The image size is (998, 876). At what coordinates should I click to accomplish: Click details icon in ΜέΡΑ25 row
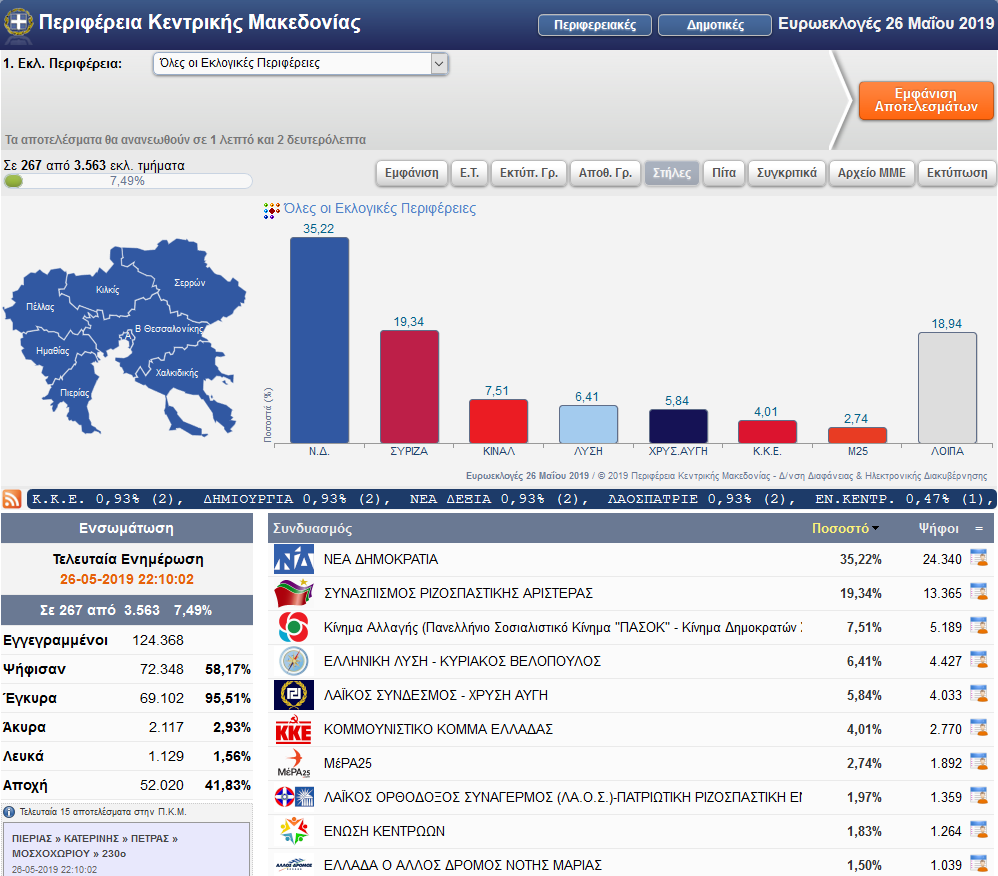tap(978, 763)
